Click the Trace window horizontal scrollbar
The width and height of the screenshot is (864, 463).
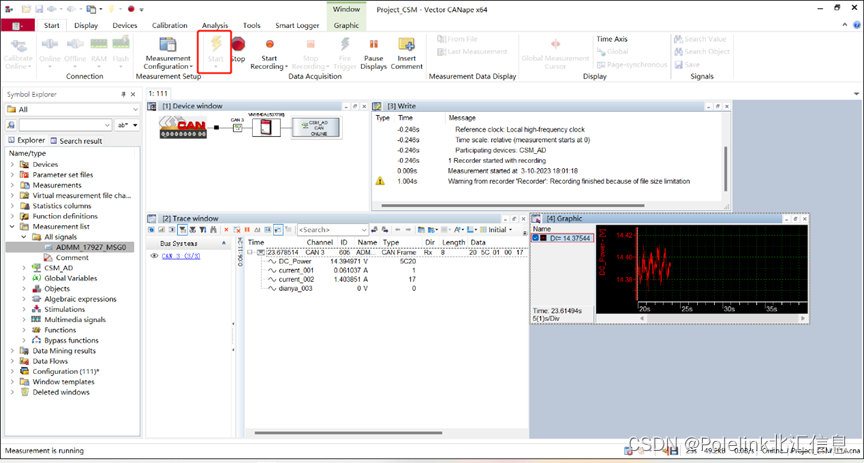click(348, 433)
